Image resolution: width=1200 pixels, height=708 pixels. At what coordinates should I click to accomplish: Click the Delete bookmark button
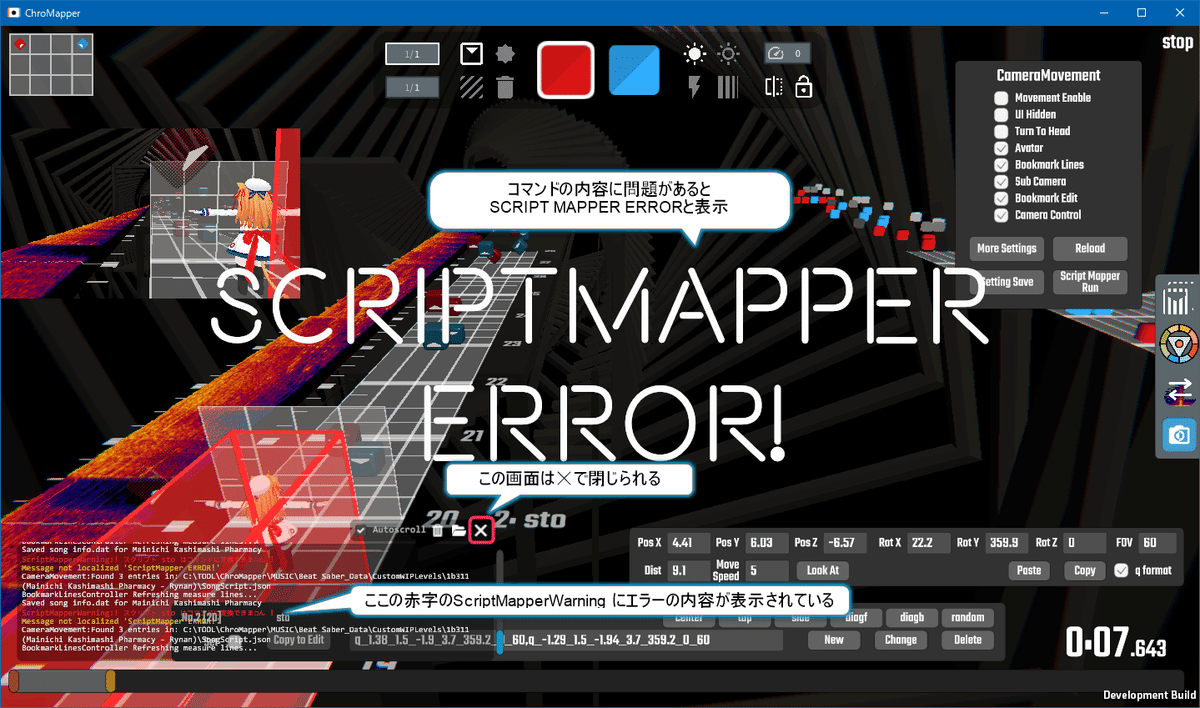(x=968, y=640)
